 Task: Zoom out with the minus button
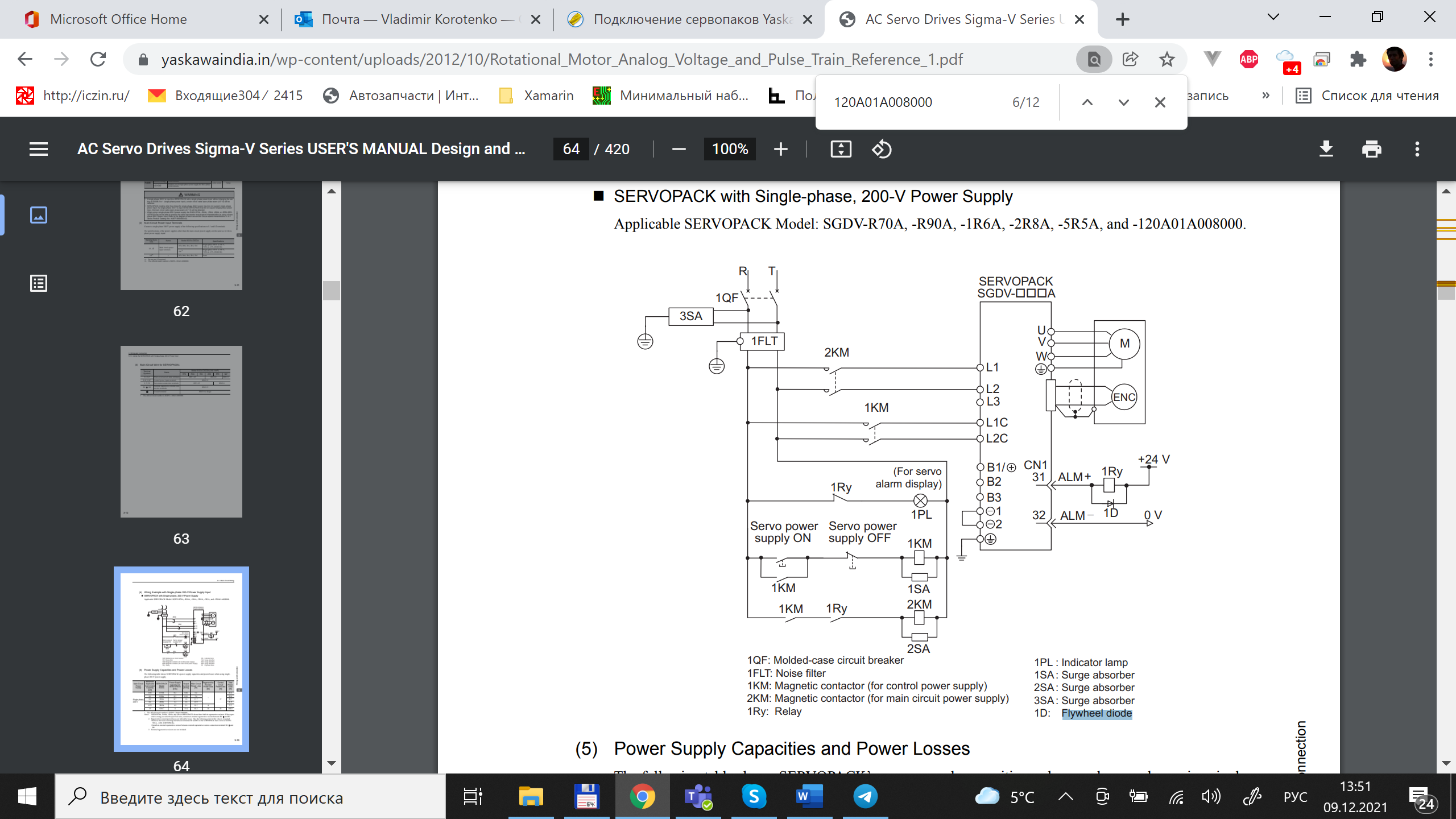point(679,149)
